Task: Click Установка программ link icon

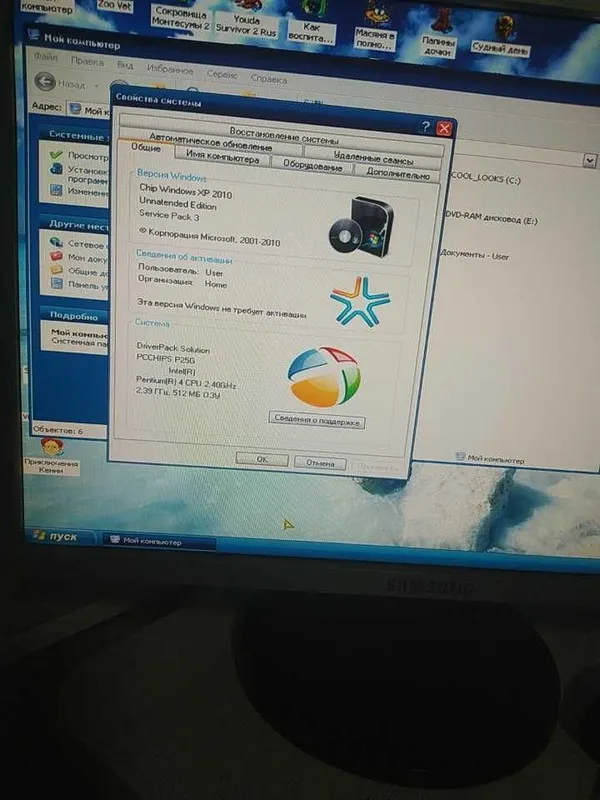Action: click(56, 170)
